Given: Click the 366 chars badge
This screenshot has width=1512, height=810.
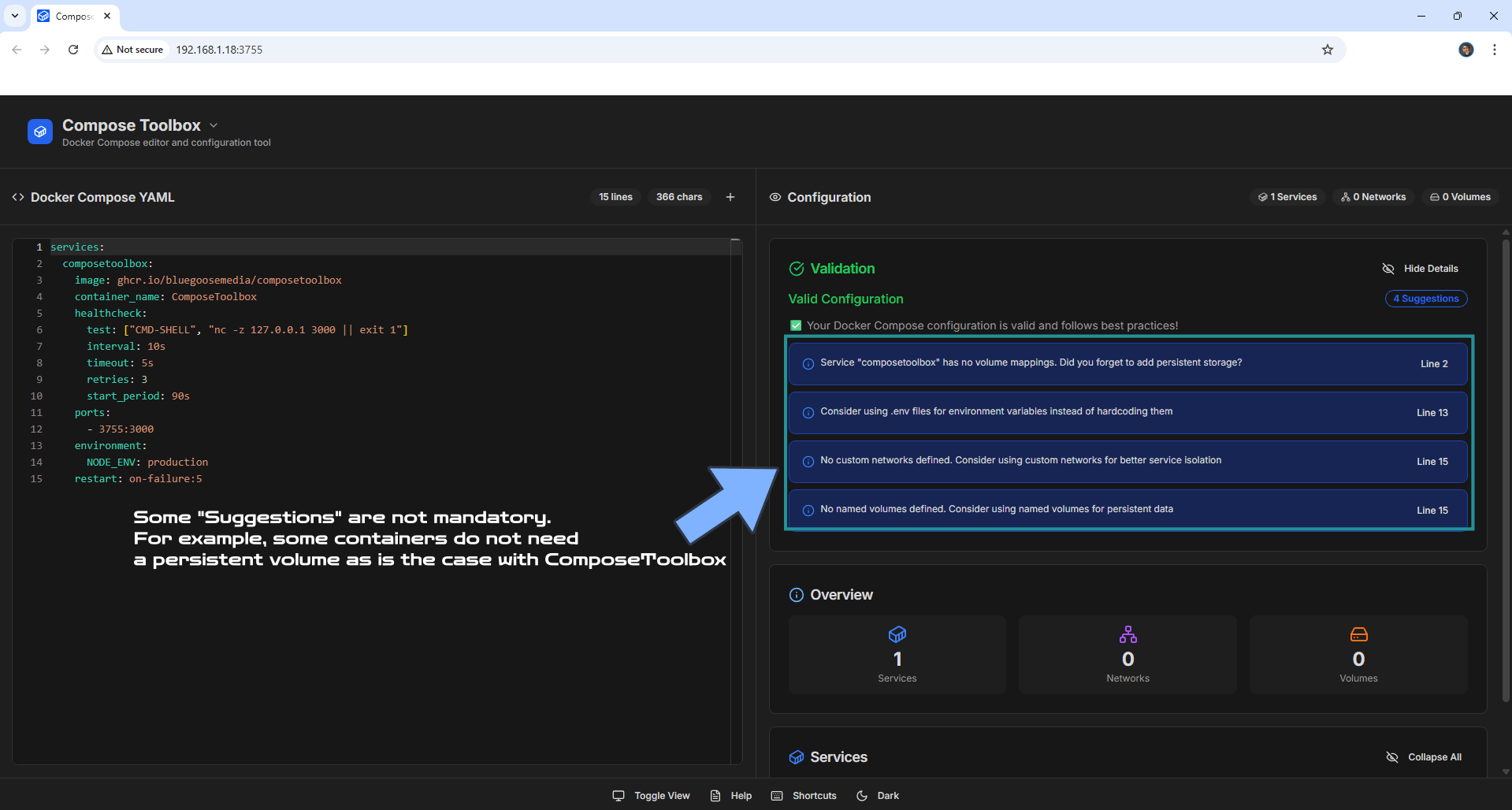Looking at the screenshot, I should pyautogui.click(x=679, y=197).
